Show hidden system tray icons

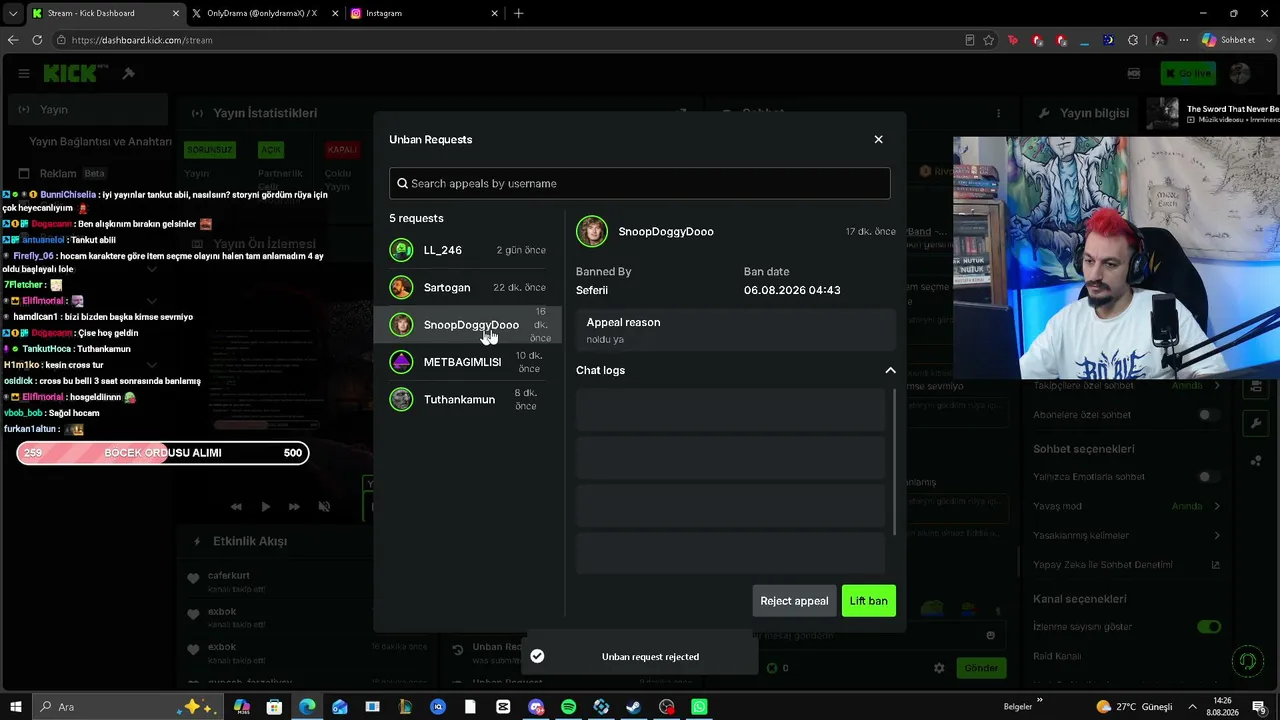tap(1192, 707)
